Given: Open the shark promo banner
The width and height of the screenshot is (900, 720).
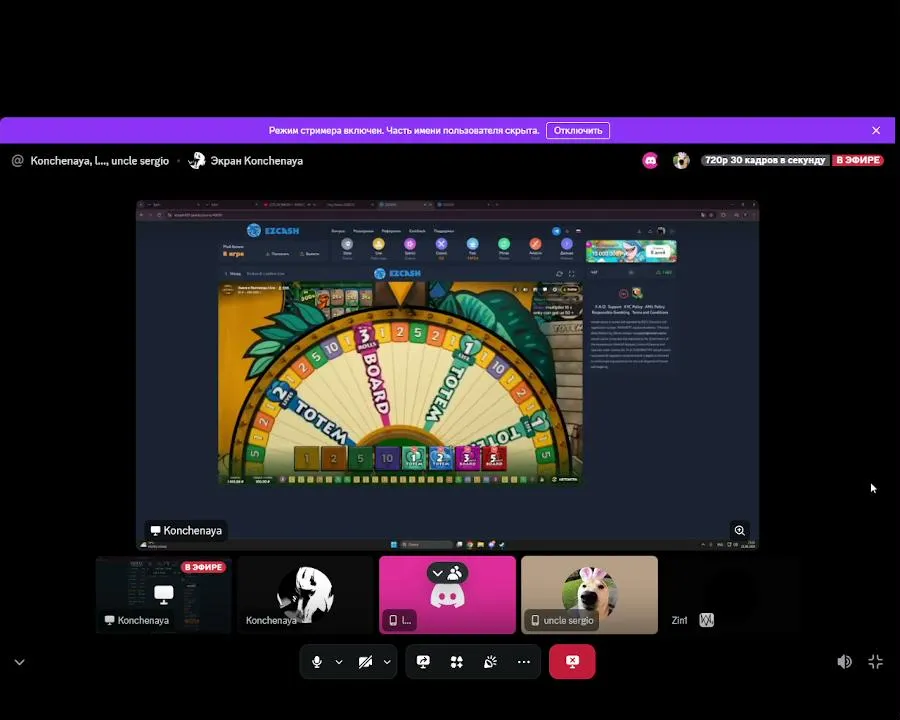Looking at the screenshot, I should coord(631,251).
